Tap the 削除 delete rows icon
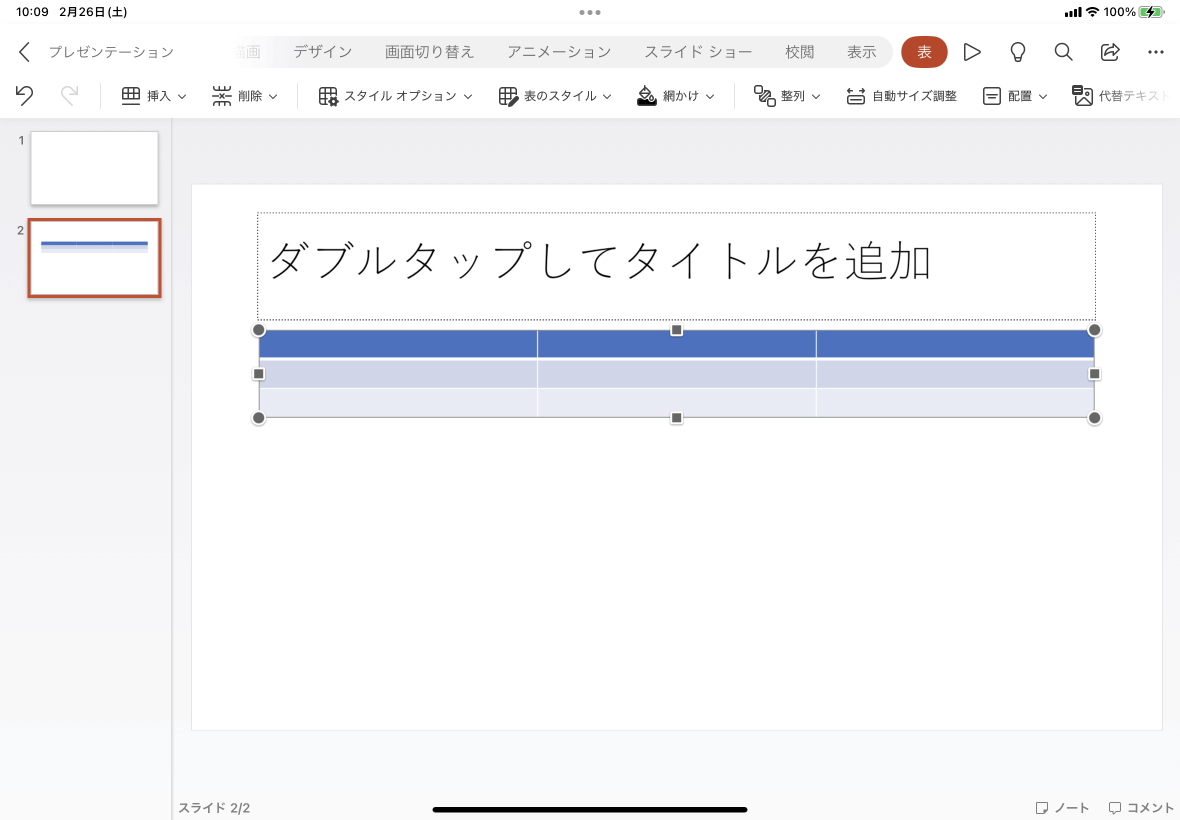The image size is (1180, 820). pos(221,96)
